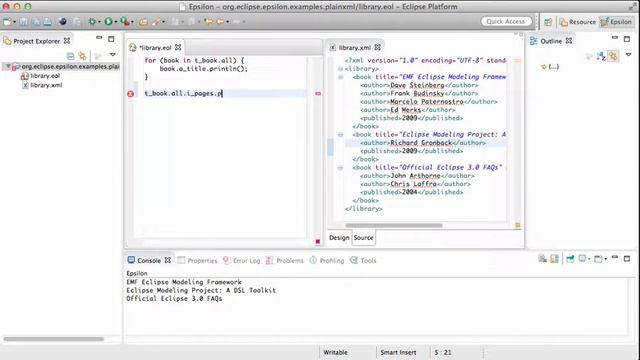Click the XML editor horizontal scrollbar
640x360 pixels.
[394, 225]
